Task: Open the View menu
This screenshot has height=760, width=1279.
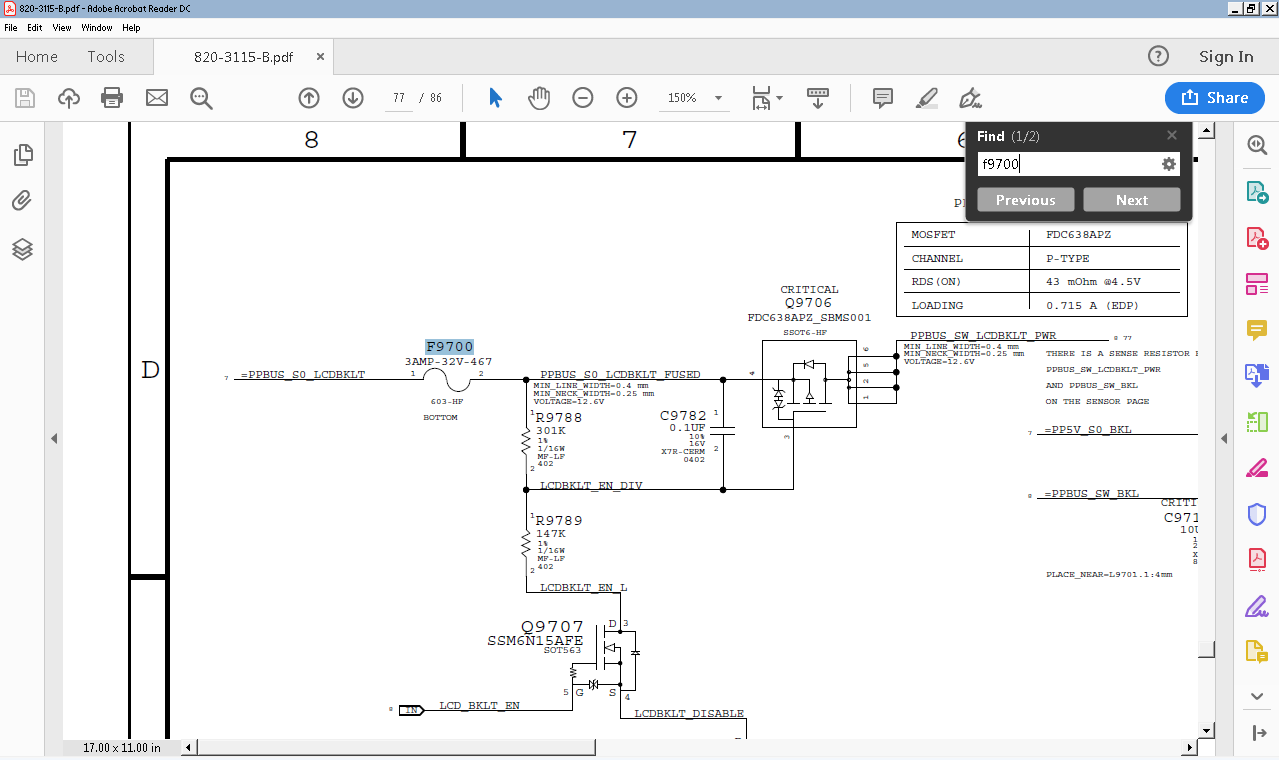Action: tap(62, 28)
